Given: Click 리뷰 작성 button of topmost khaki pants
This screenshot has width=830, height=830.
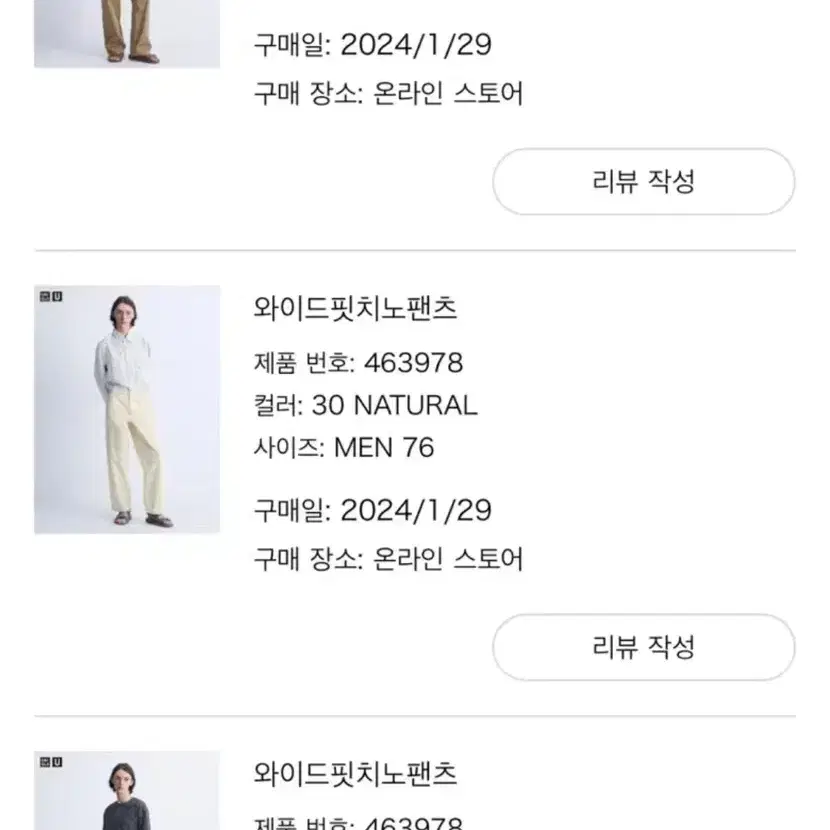Looking at the screenshot, I should [x=644, y=182].
